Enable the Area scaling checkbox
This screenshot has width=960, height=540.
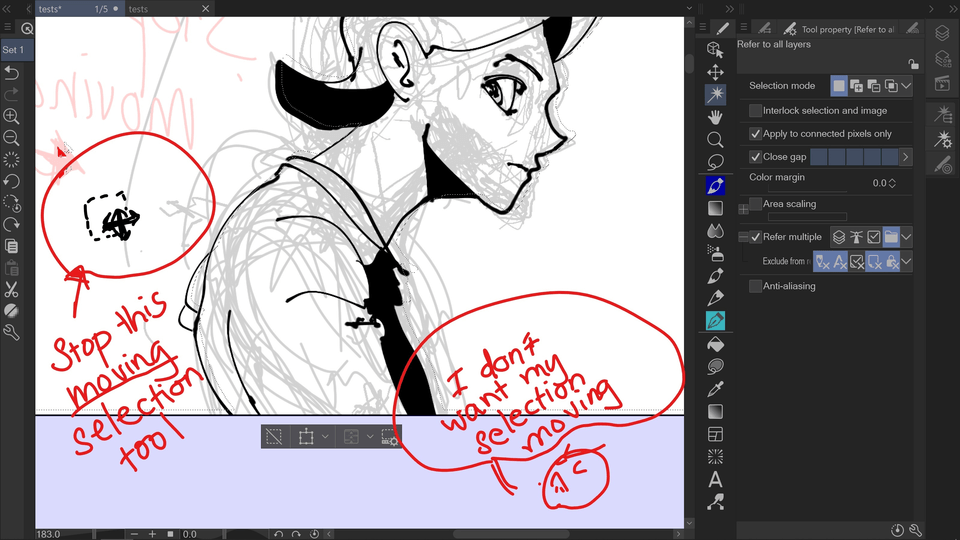point(756,204)
